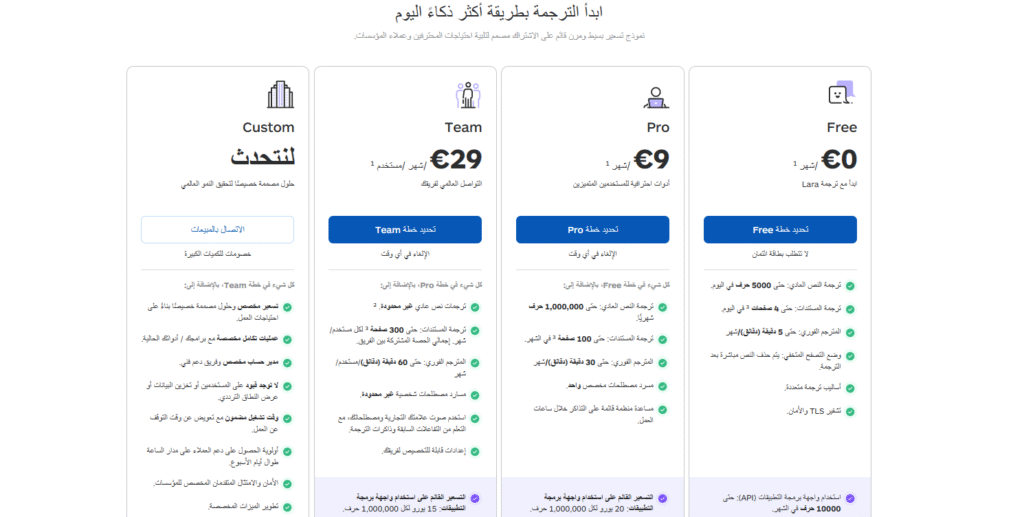Click the purple API pricing checkmark in Team plan

pyautogui.click(x=475, y=498)
